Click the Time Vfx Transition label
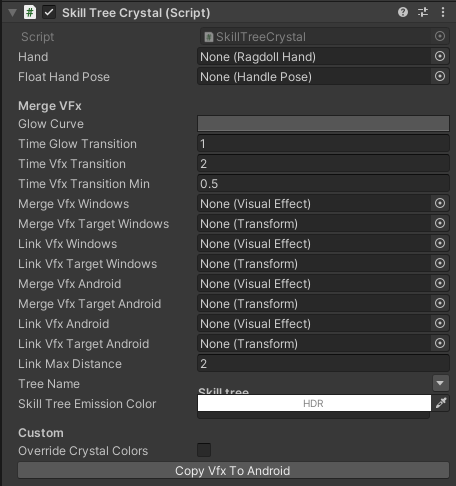This screenshot has width=456, height=486. click(x=72, y=164)
